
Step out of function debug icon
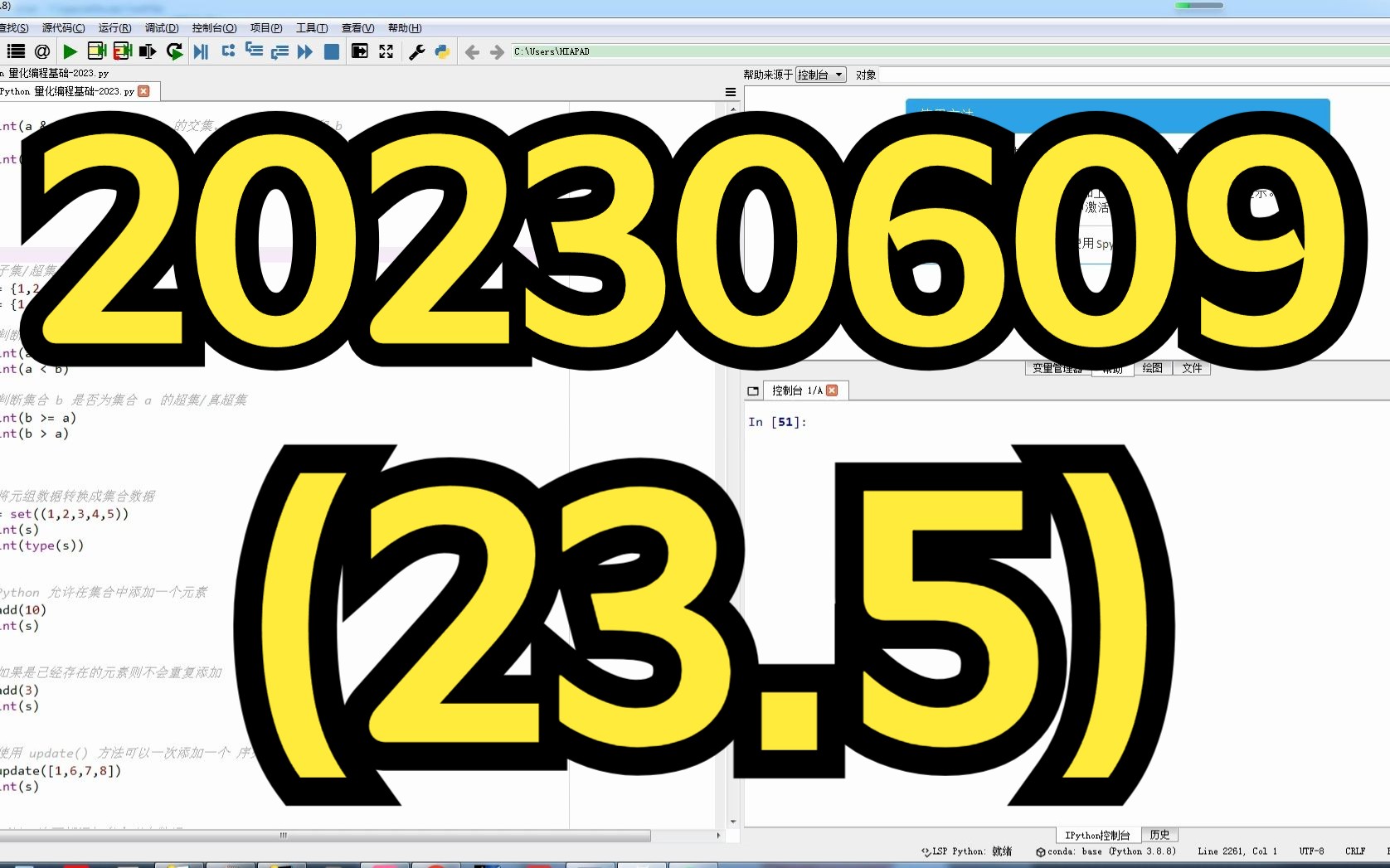[279, 51]
